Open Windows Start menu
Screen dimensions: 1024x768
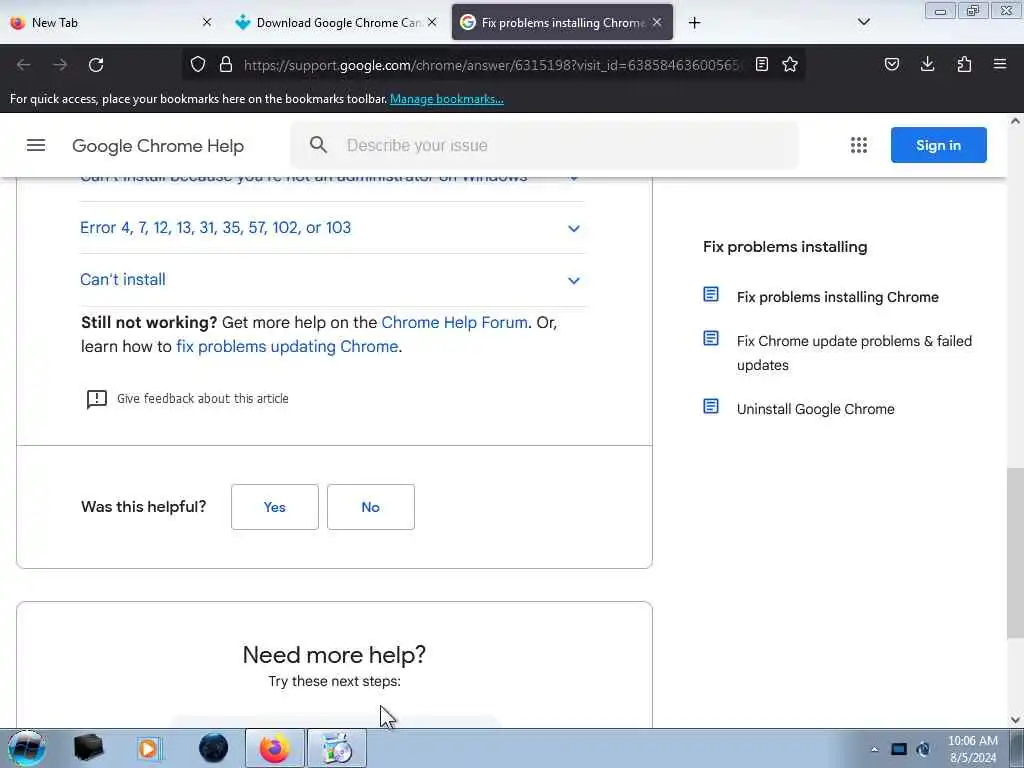point(27,748)
